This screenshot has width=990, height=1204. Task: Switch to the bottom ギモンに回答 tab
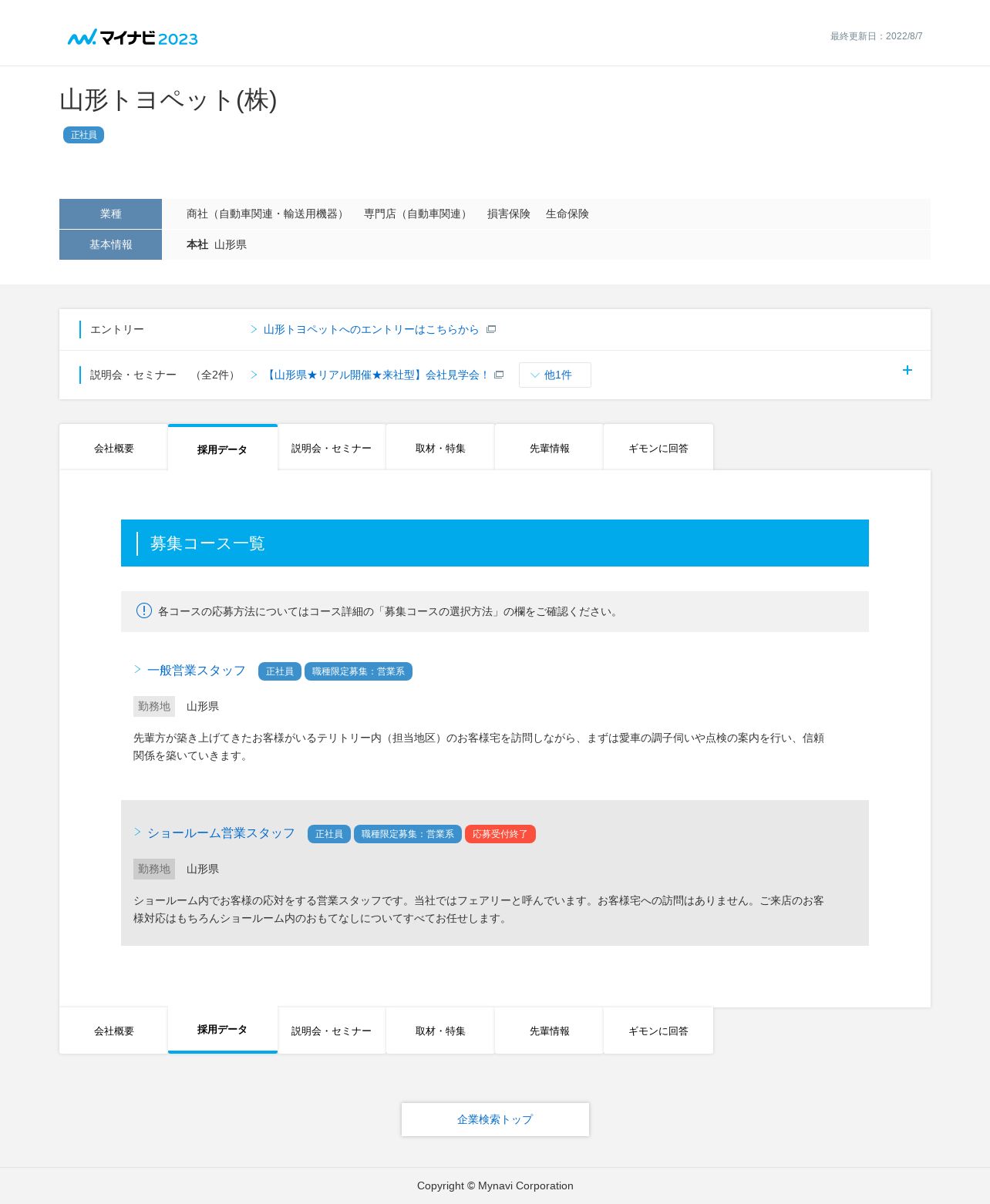click(658, 1031)
